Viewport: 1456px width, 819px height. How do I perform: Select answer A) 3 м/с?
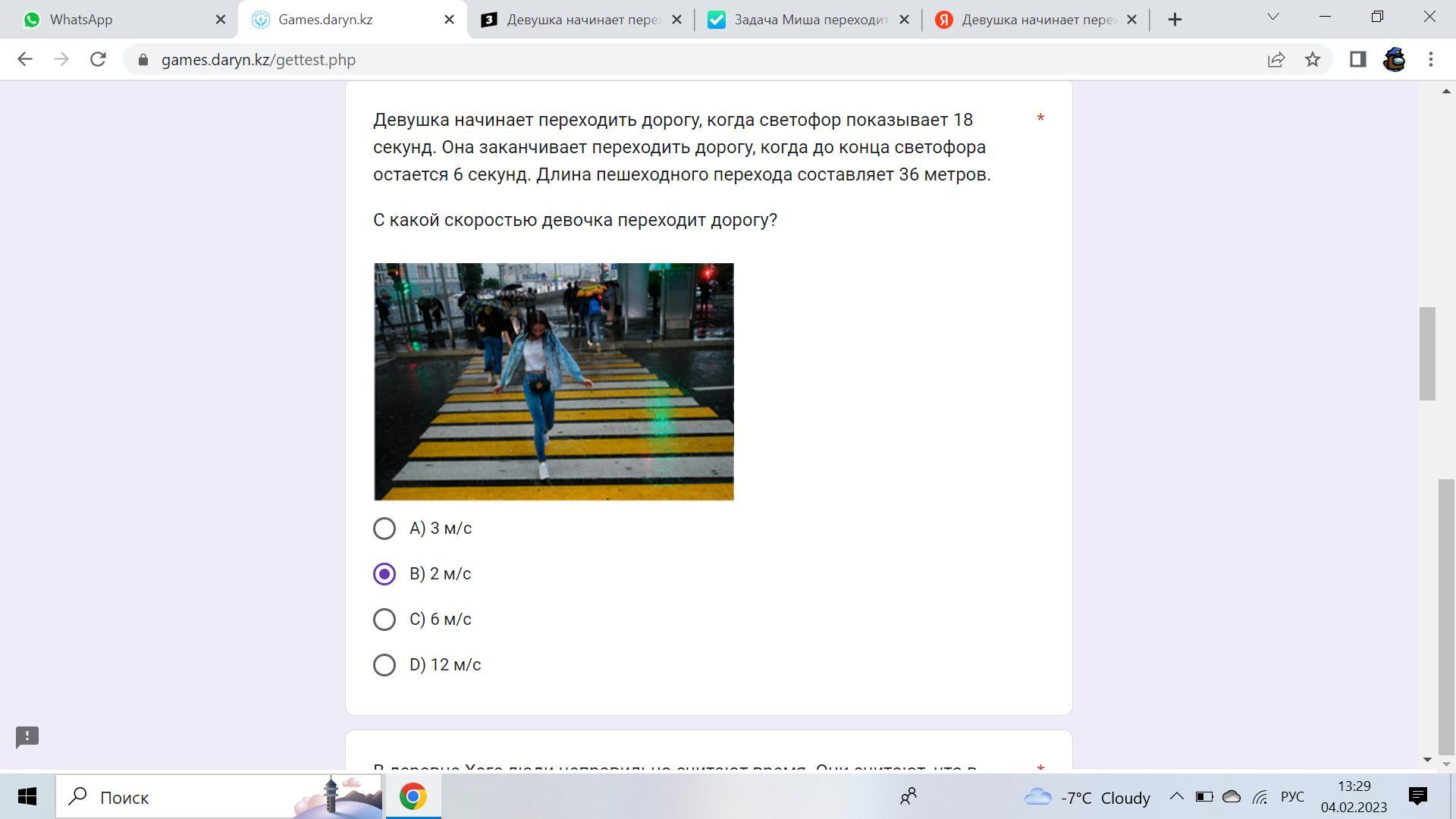(x=384, y=529)
